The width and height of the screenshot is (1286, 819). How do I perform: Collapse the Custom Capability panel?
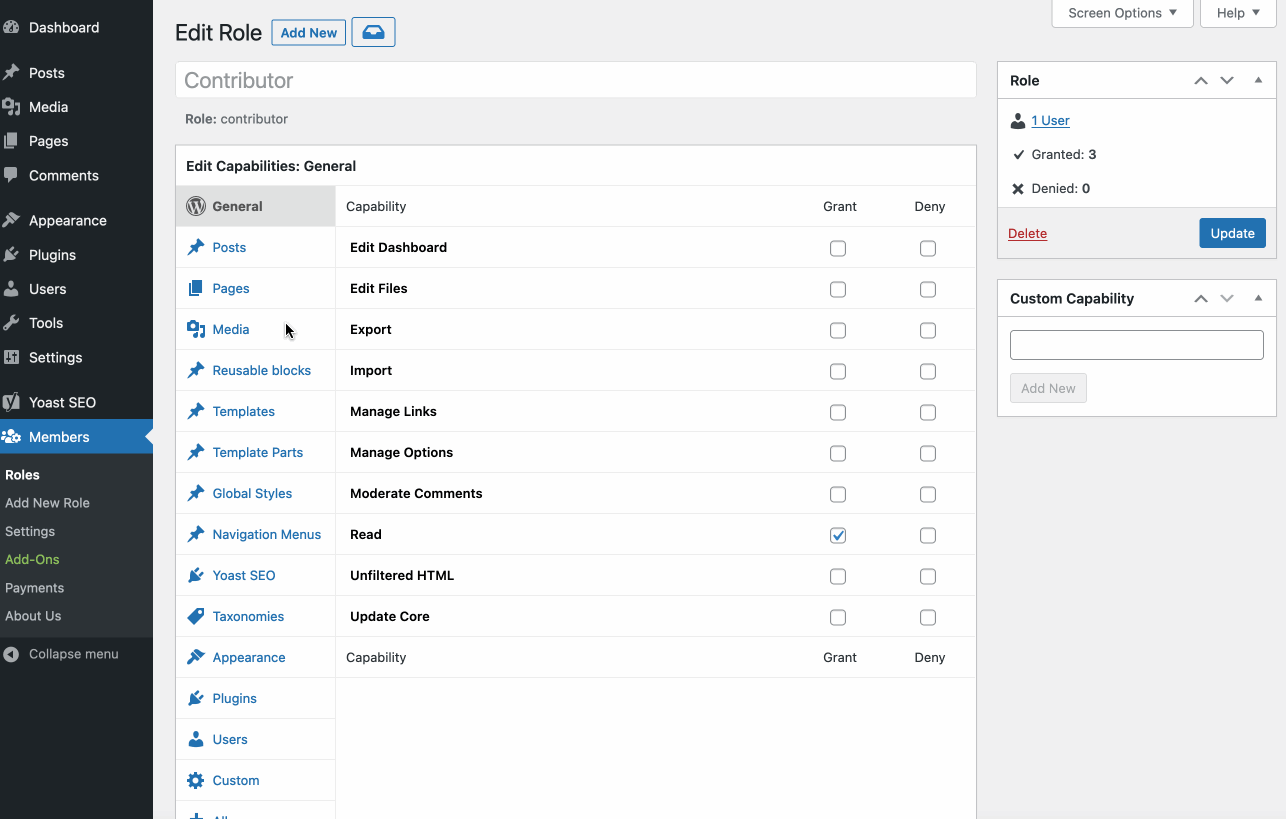coord(1258,298)
